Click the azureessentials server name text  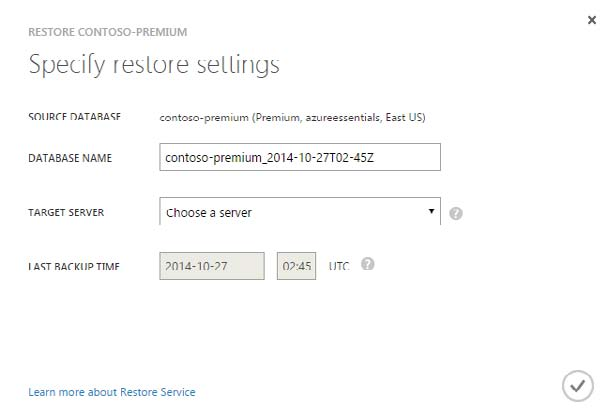tap(335, 118)
